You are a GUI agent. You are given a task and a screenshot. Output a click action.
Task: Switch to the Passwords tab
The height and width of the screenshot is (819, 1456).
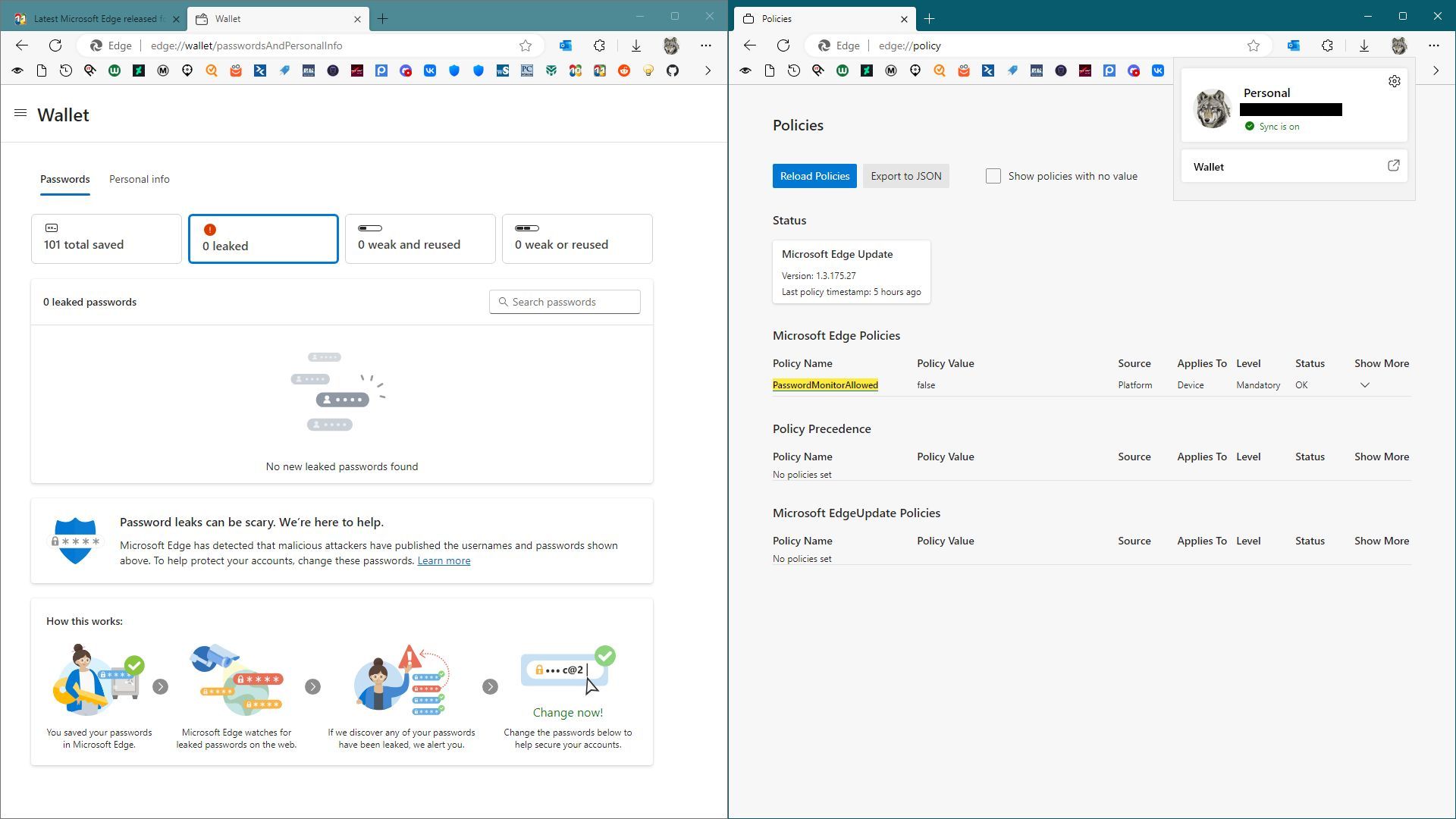pyautogui.click(x=65, y=180)
